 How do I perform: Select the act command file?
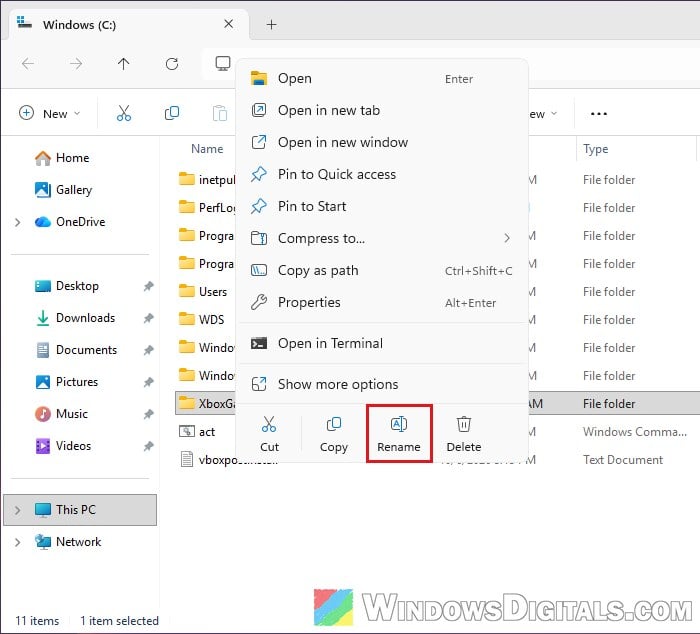click(197, 432)
